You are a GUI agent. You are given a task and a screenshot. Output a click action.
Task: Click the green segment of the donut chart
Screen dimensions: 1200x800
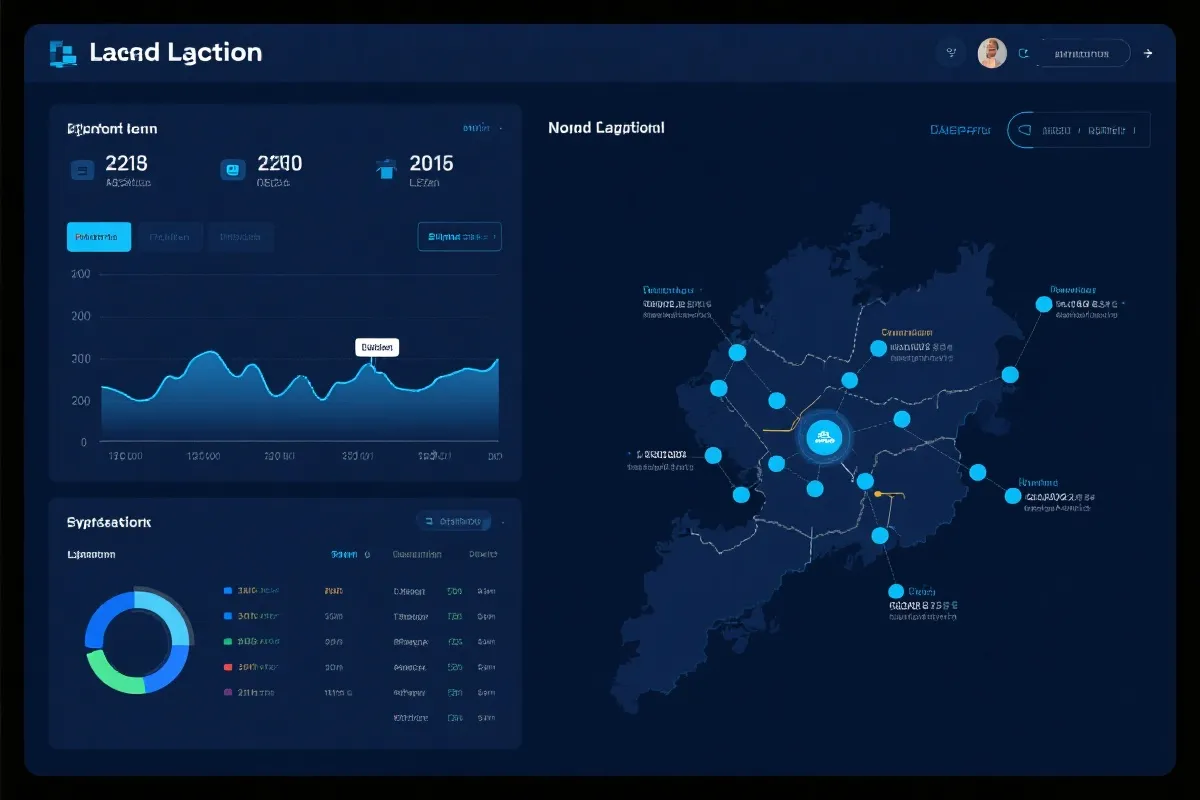click(110, 673)
